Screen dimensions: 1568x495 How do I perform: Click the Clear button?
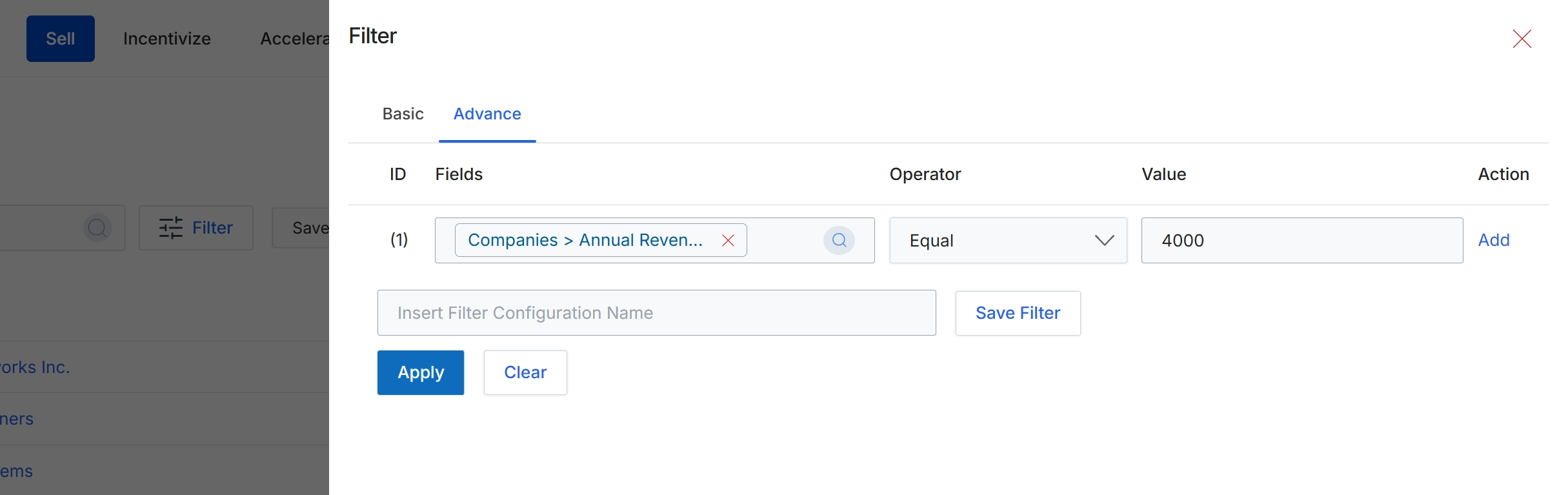click(x=525, y=372)
